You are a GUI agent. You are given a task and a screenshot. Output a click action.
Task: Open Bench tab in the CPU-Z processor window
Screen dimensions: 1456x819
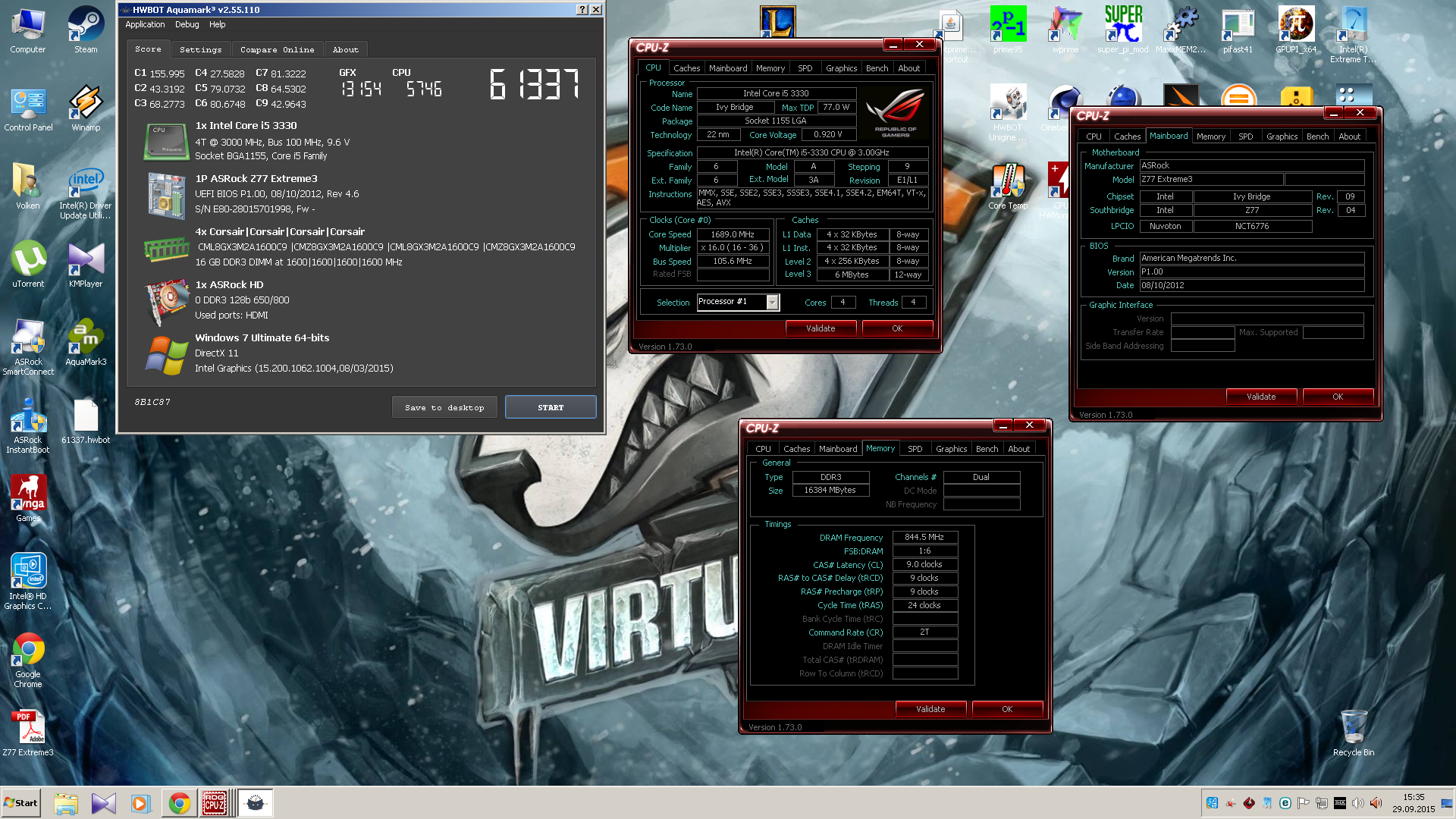[x=877, y=68]
